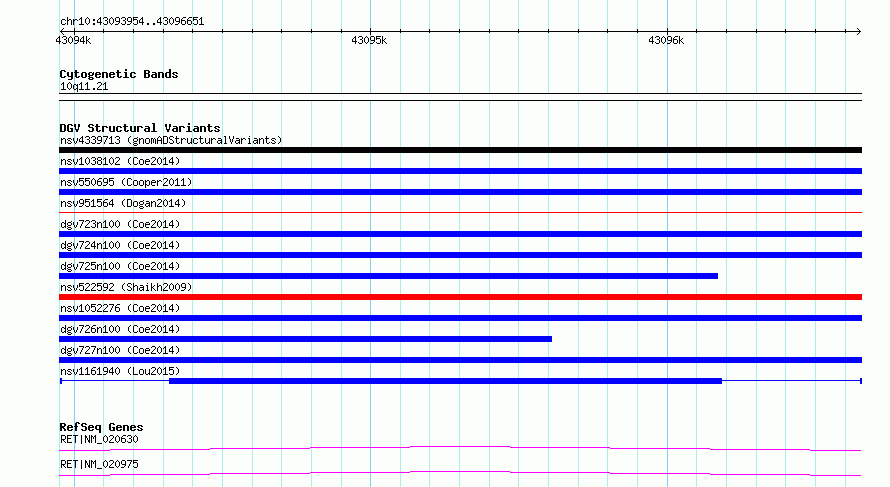Click the blue bar for dgv724n100

(460, 255)
